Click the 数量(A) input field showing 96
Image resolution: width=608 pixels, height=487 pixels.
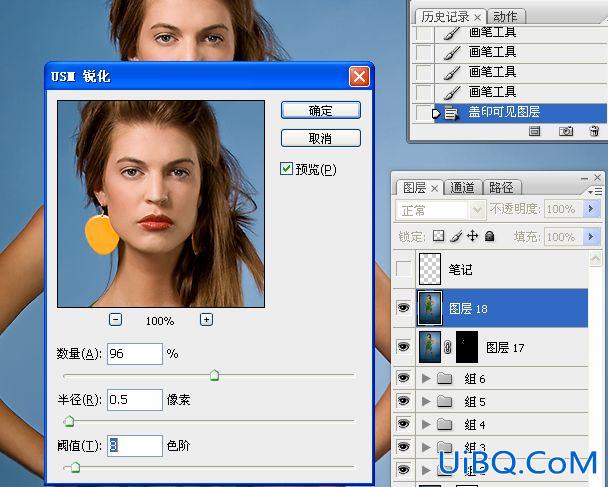pyautogui.click(x=135, y=354)
